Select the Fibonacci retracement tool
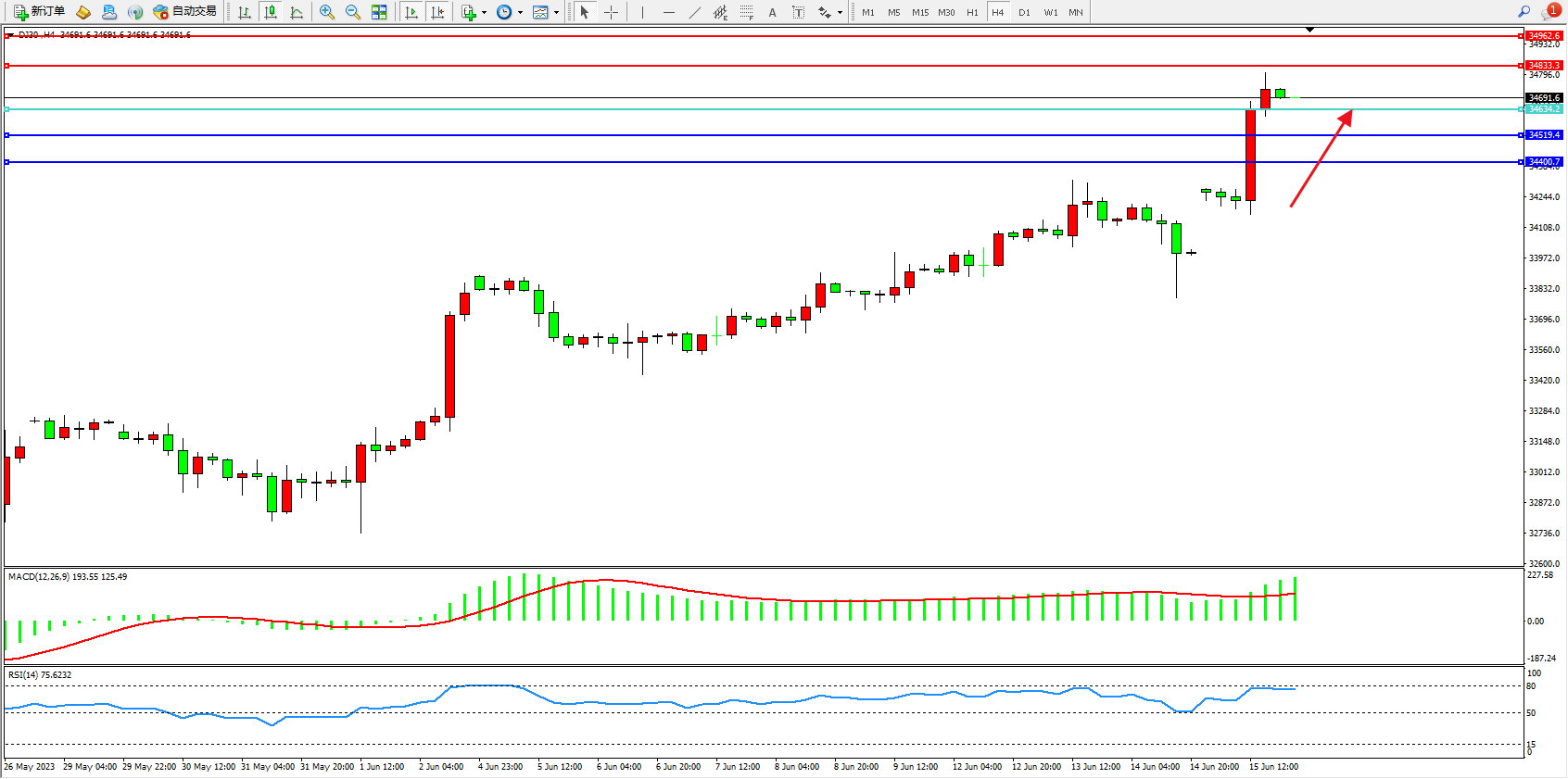 click(x=746, y=12)
